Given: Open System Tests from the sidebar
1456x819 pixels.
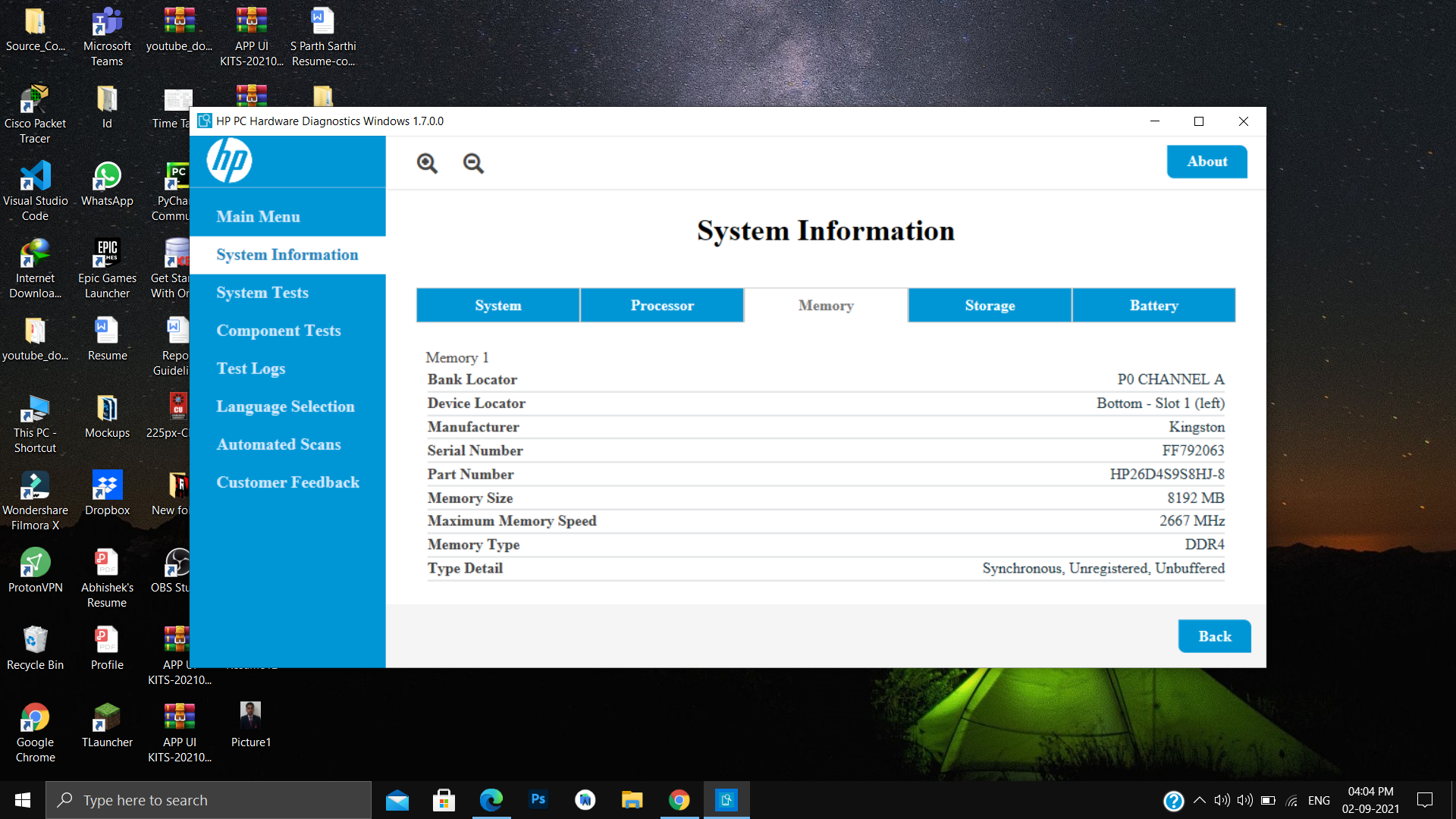Looking at the screenshot, I should (x=262, y=293).
